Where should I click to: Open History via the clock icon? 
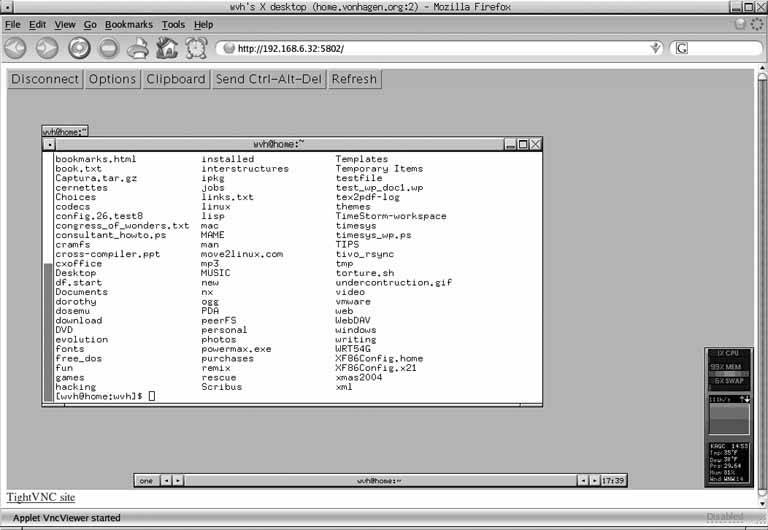[x=196, y=47]
